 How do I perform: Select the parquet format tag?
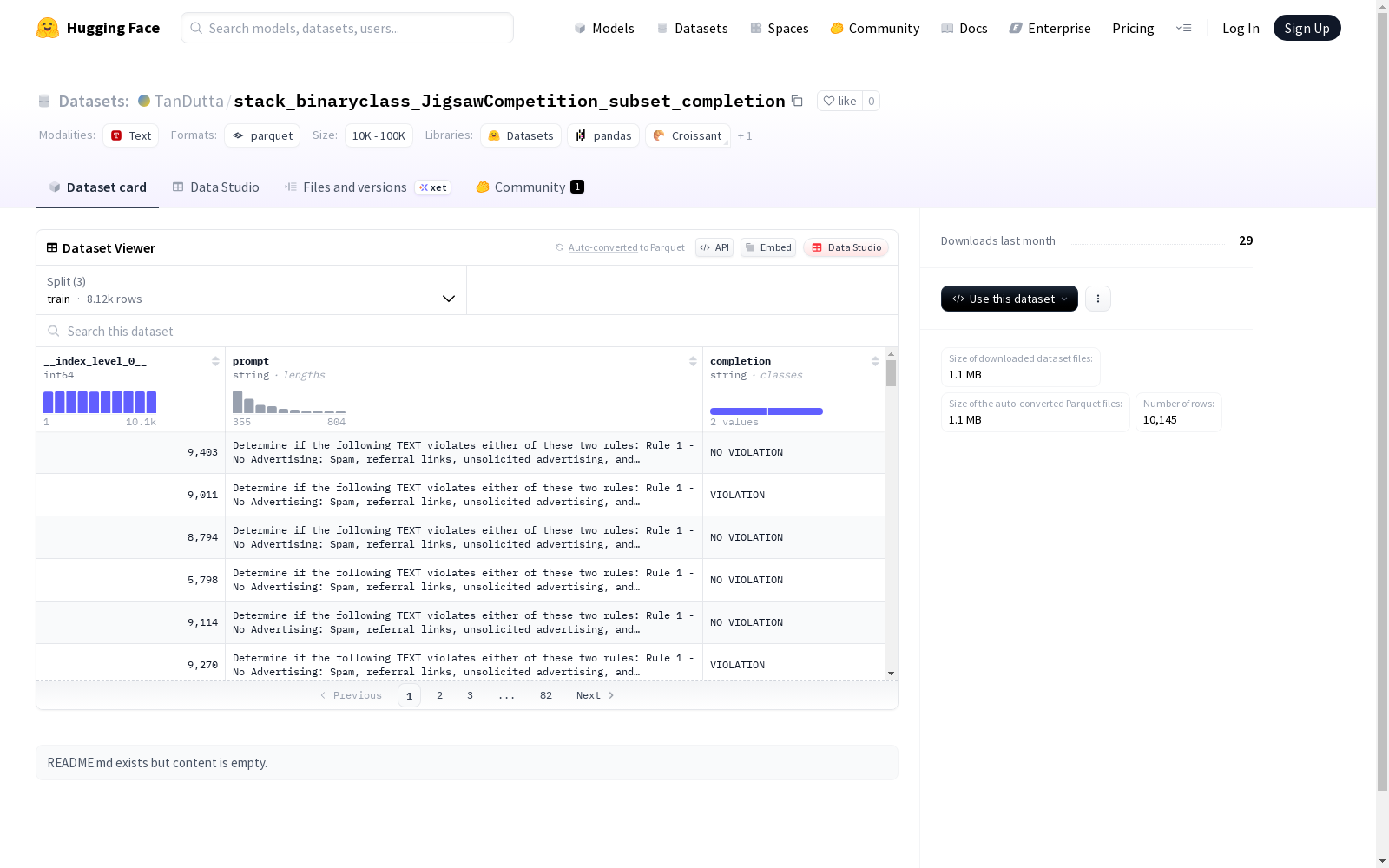coord(262,135)
